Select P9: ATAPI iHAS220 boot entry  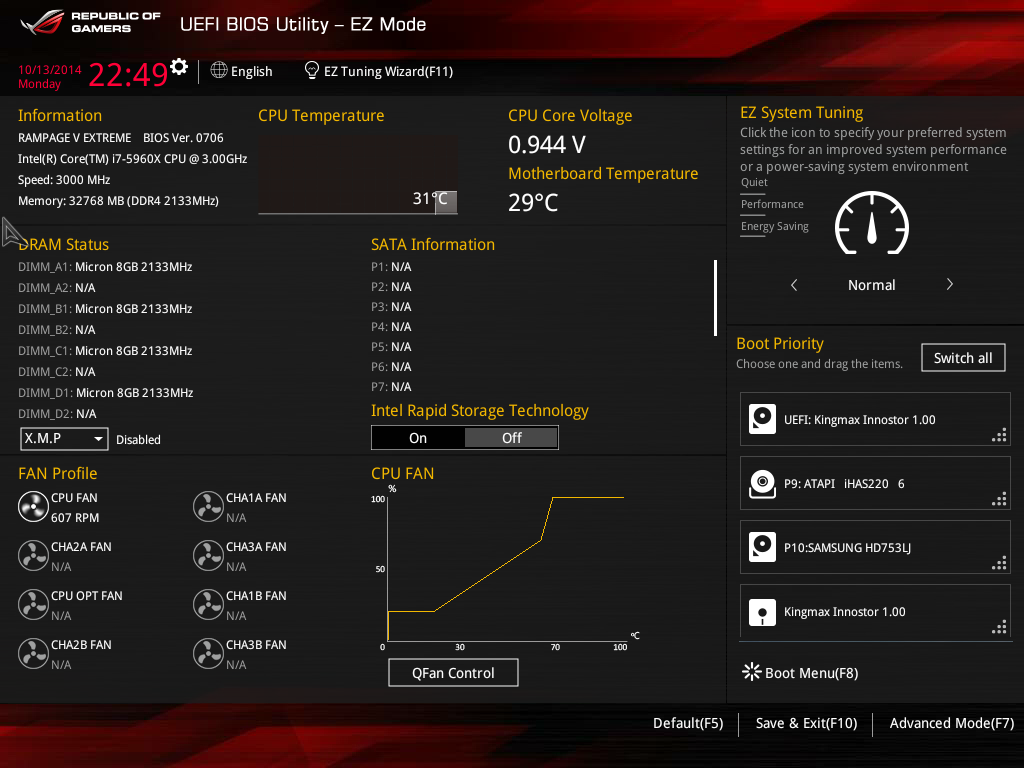pyautogui.click(x=875, y=483)
